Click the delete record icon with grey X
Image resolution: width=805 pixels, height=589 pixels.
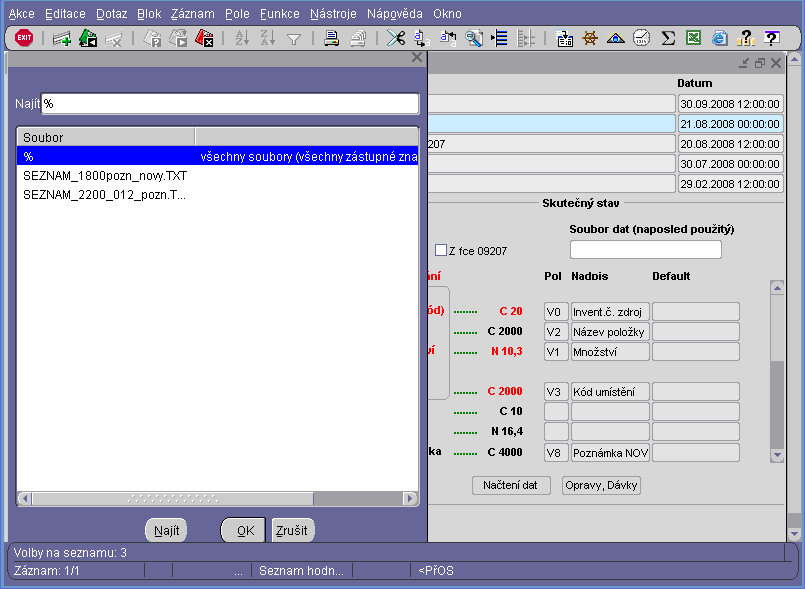click(113, 39)
